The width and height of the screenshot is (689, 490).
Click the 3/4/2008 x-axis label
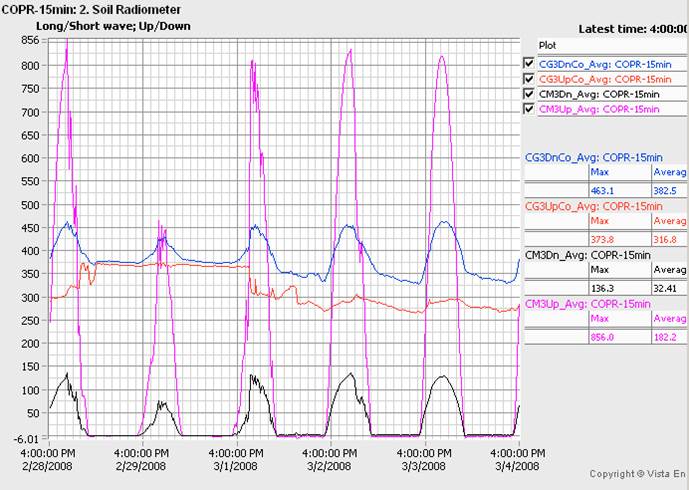click(518, 466)
